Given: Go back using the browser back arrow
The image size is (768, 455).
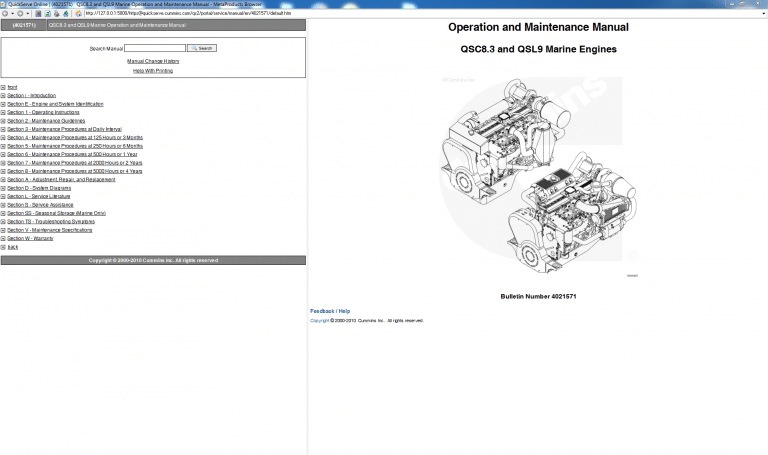Looking at the screenshot, I should click(x=5, y=14).
